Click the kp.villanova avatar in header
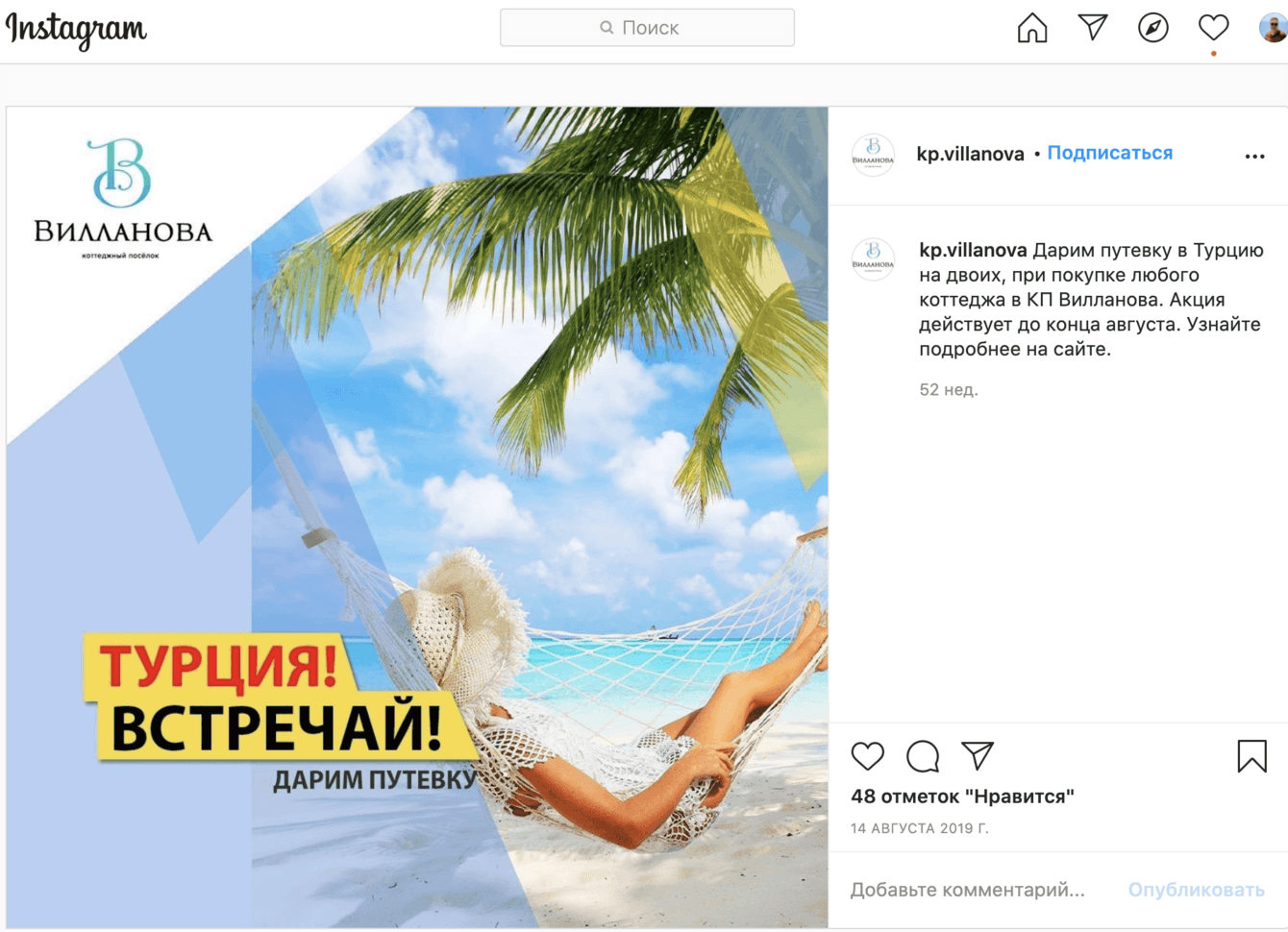 (873, 154)
